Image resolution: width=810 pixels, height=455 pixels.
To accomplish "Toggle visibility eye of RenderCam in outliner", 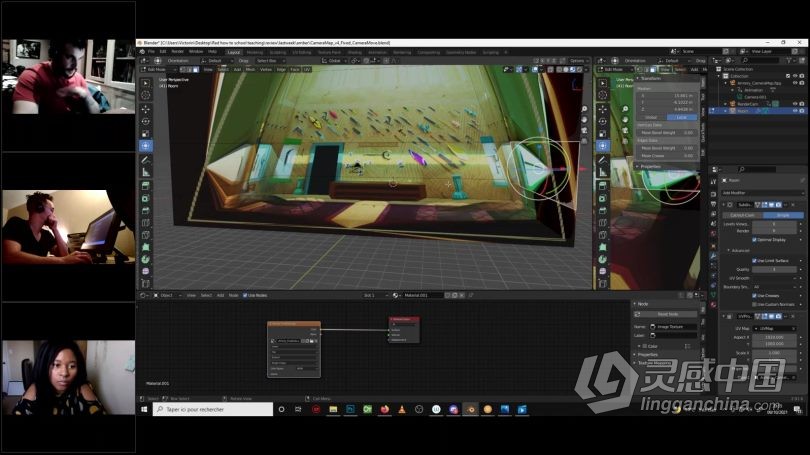I will (795, 104).
